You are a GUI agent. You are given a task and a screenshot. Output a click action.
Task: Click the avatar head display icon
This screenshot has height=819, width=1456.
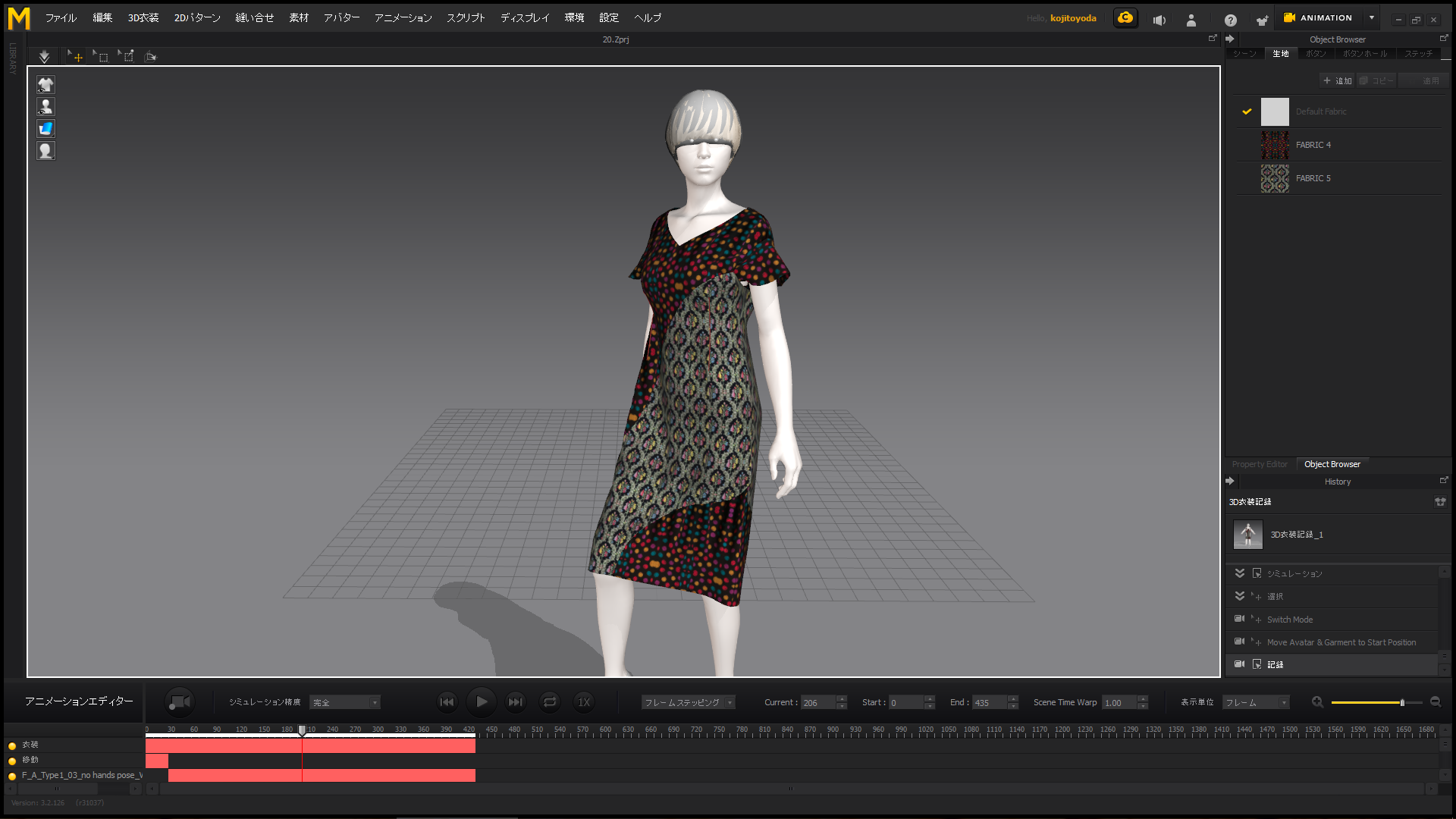45,150
